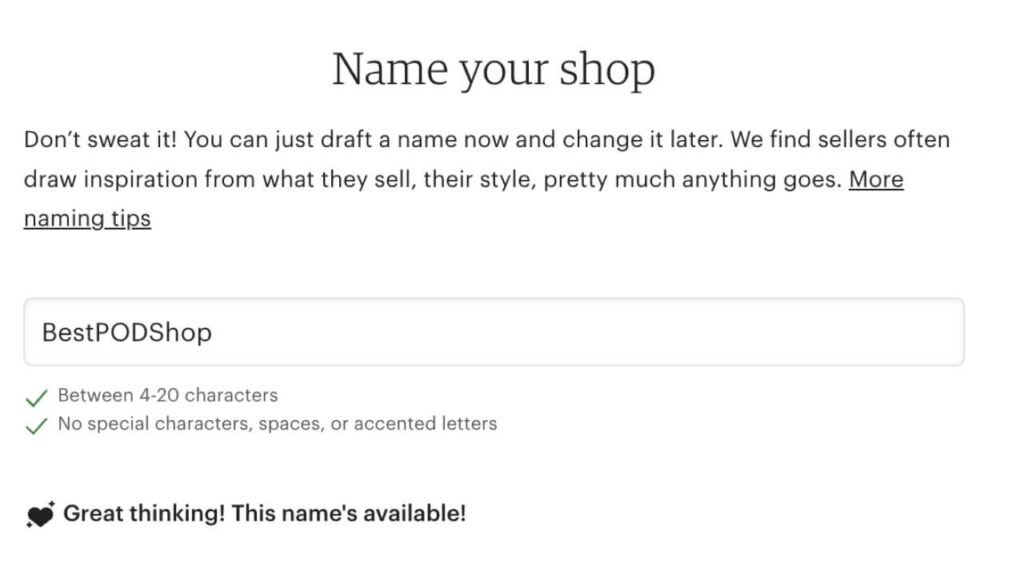The height and width of the screenshot is (576, 1024).
Task: Click the underlined 'naming tips' text
Action: [87, 218]
